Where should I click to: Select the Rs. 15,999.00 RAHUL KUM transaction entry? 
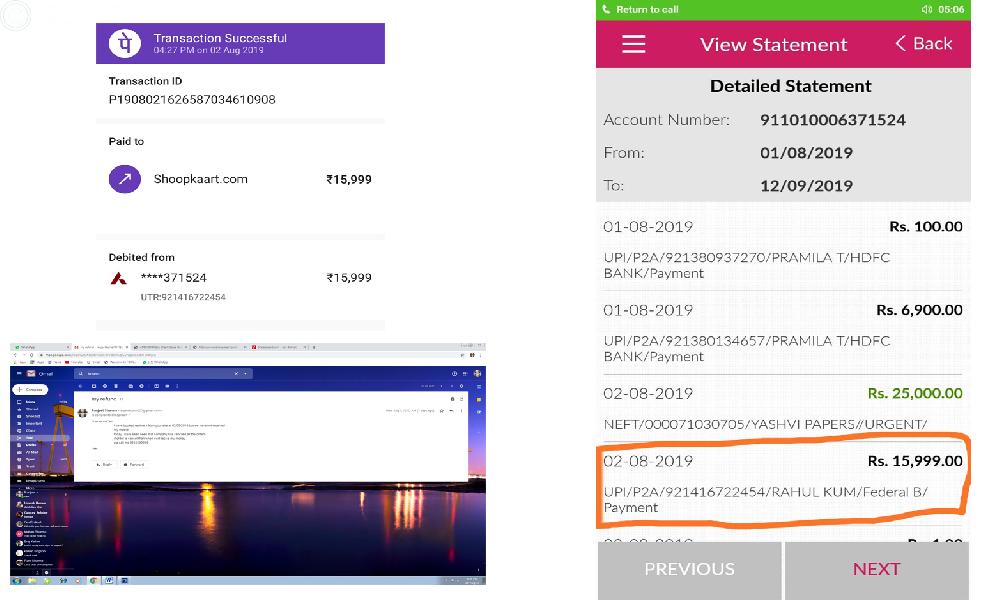783,484
